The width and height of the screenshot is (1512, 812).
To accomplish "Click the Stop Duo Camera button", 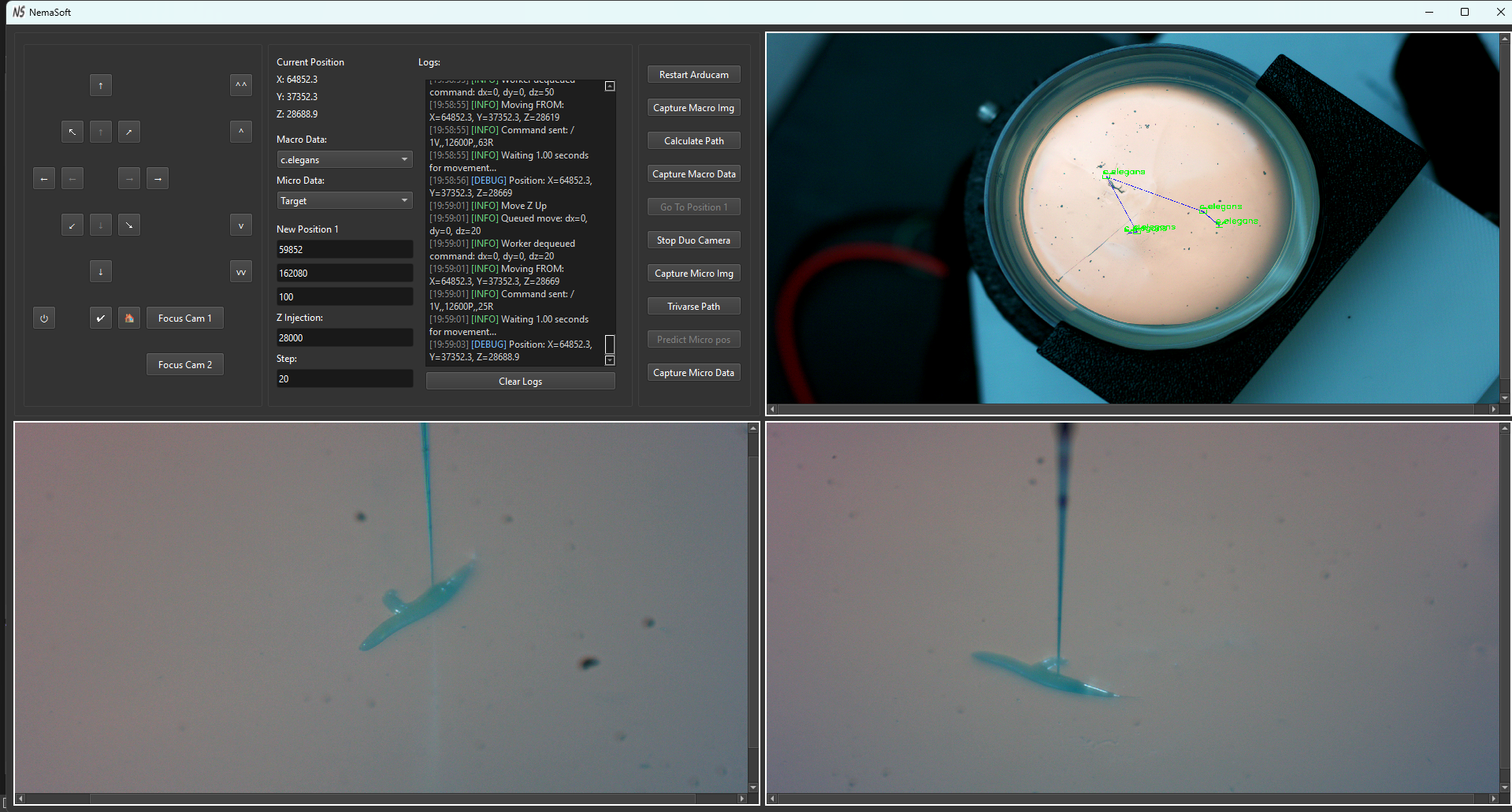I will 693,240.
